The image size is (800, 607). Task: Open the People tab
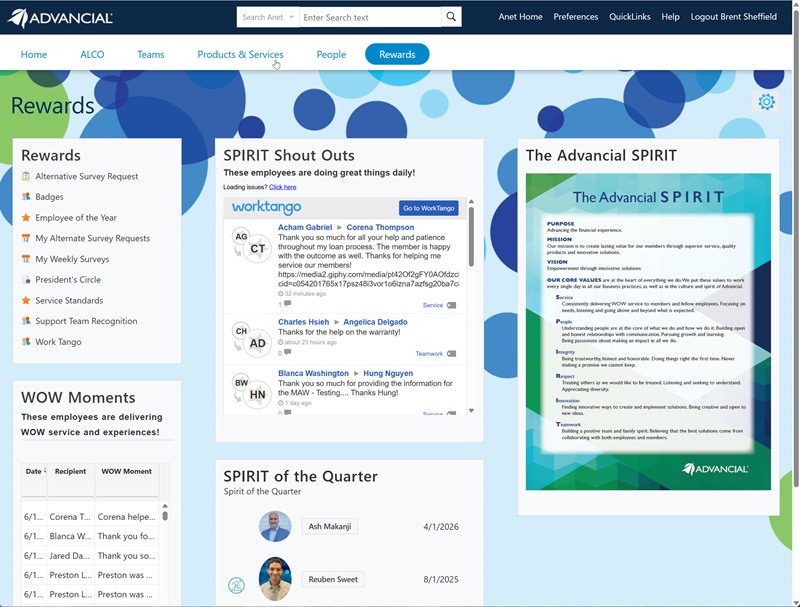coord(331,54)
